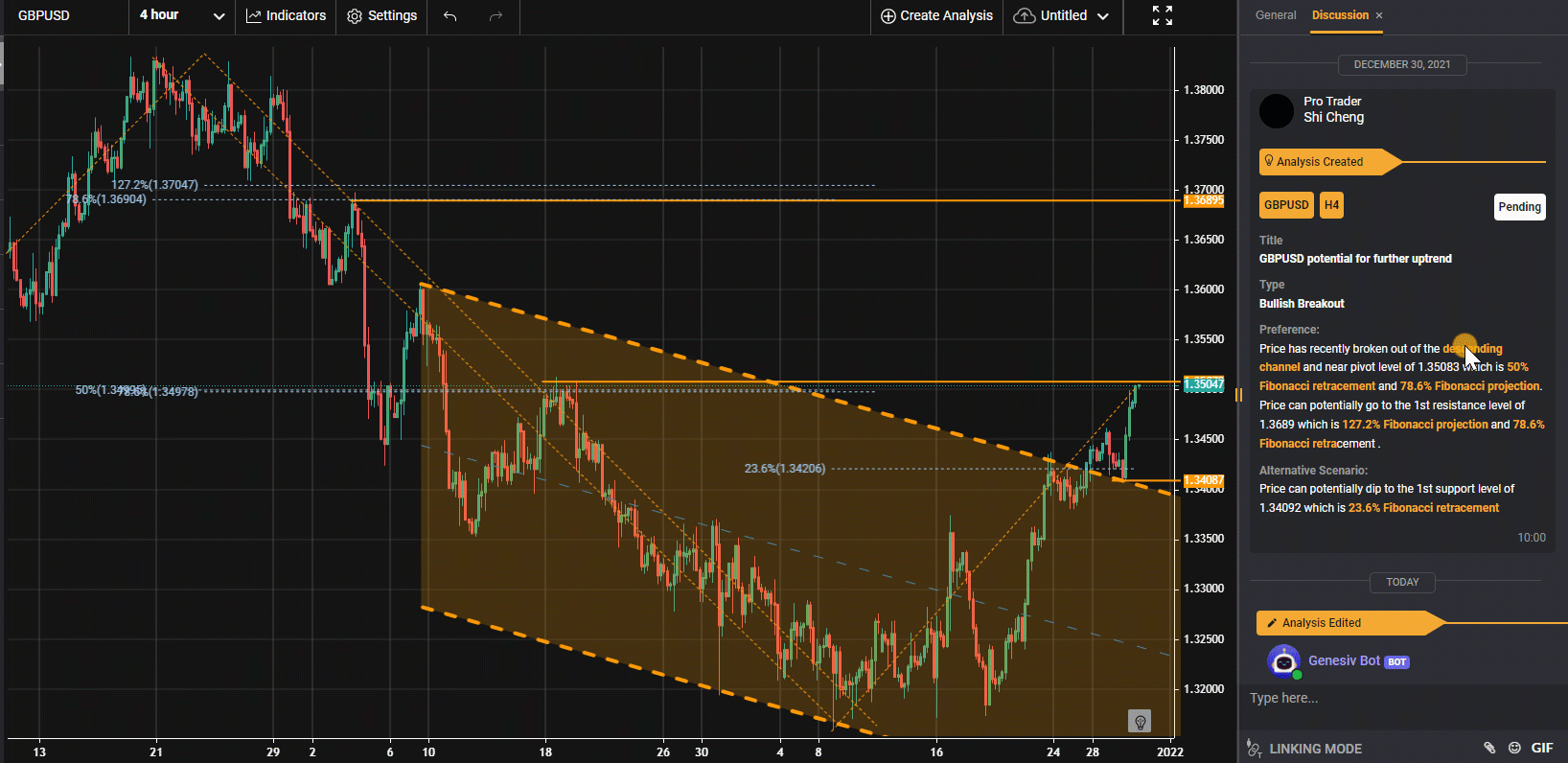Image resolution: width=1568 pixels, height=763 pixels.
Task: Open the emoji picker
Action: click(x=1514, y=748)
